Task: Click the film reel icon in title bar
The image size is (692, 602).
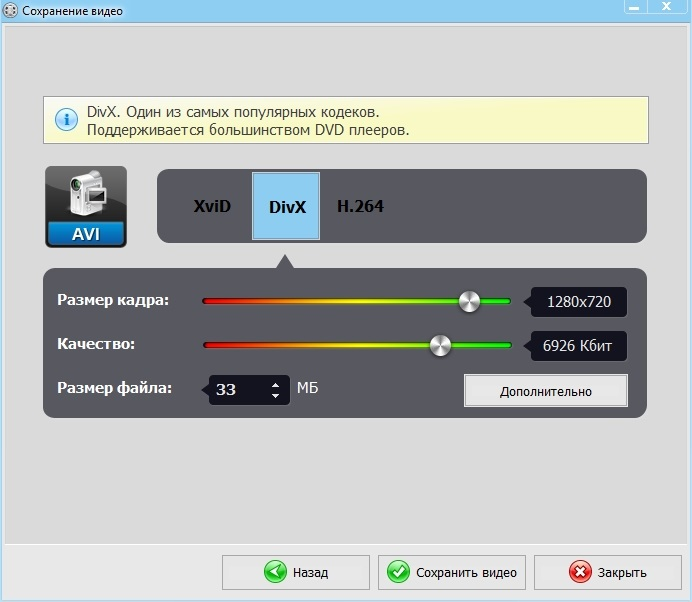Action: [x=10, y=10]
